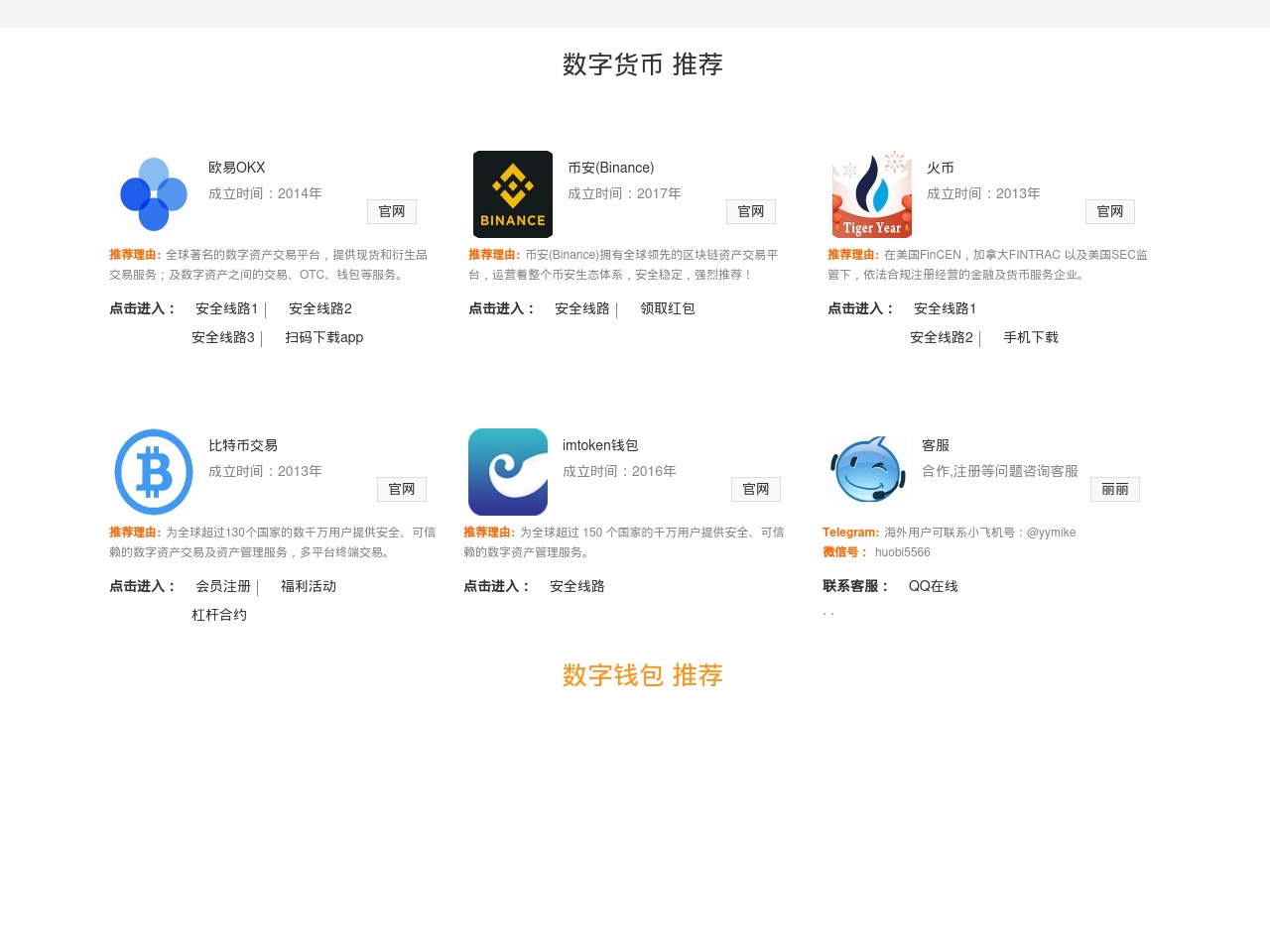Select the 火币 name heading
The height and width of the screenshot is (952, 1270).
coord(941,168)
